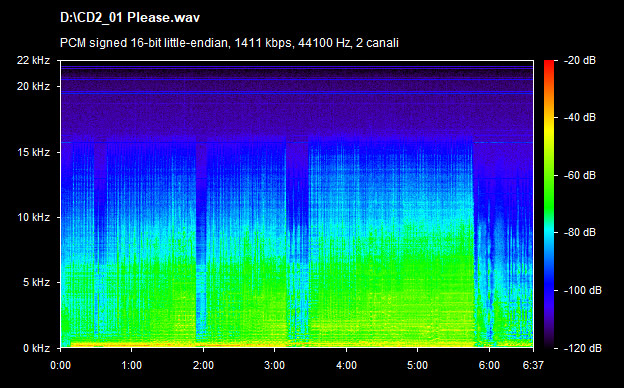Select the 0:00 time axis marker

coord(60,365)
